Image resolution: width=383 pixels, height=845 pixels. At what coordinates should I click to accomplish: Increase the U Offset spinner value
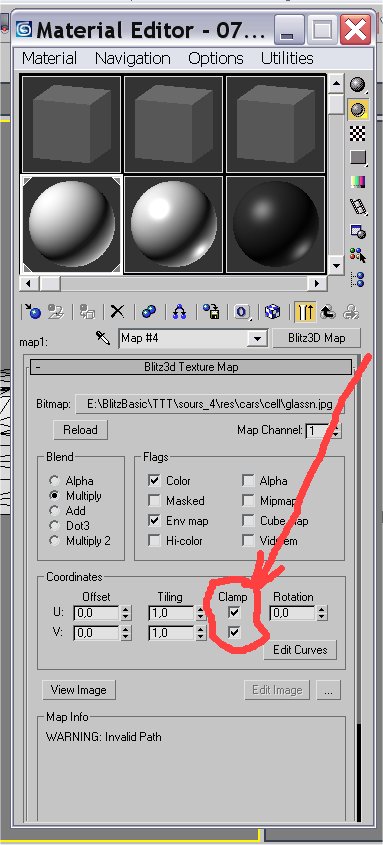click(126, 609)
